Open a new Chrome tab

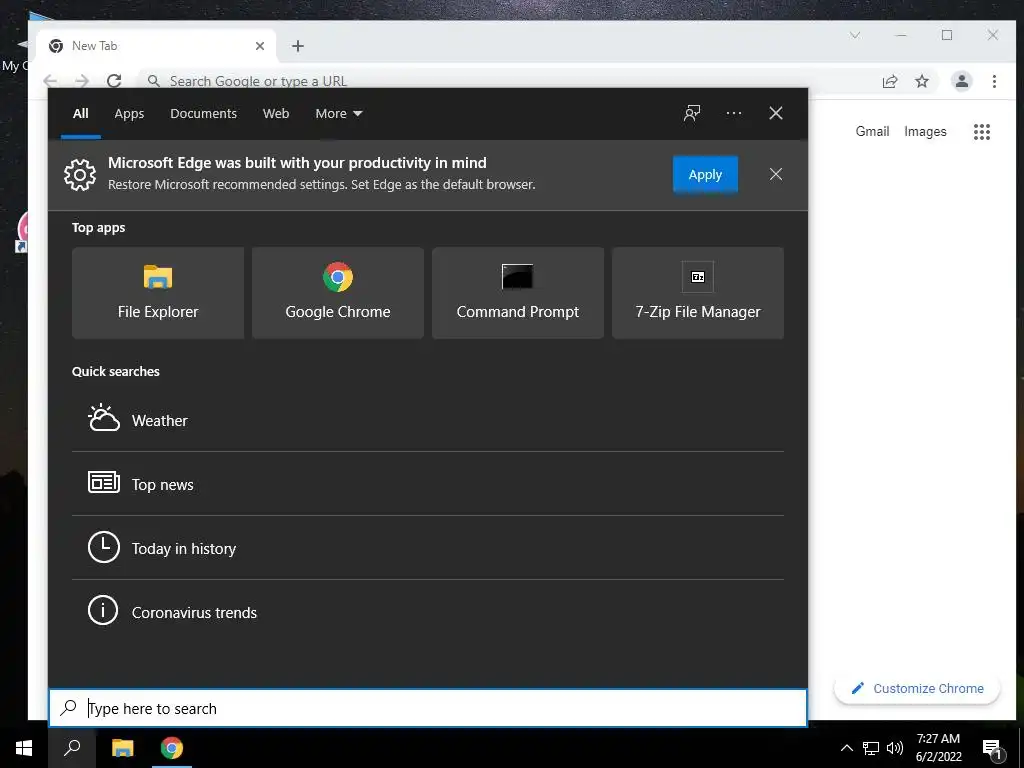point(298,46)
